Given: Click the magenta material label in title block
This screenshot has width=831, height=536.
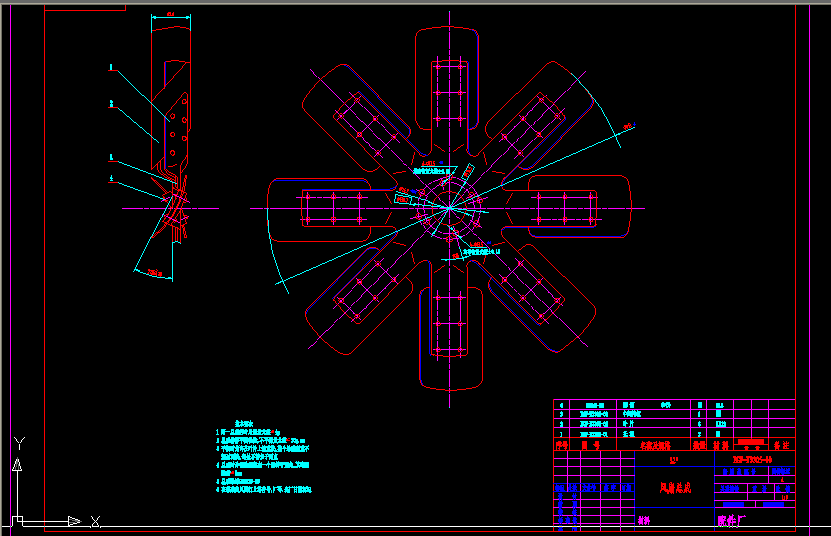Looking at the screenshot, I should click(643, 520).
